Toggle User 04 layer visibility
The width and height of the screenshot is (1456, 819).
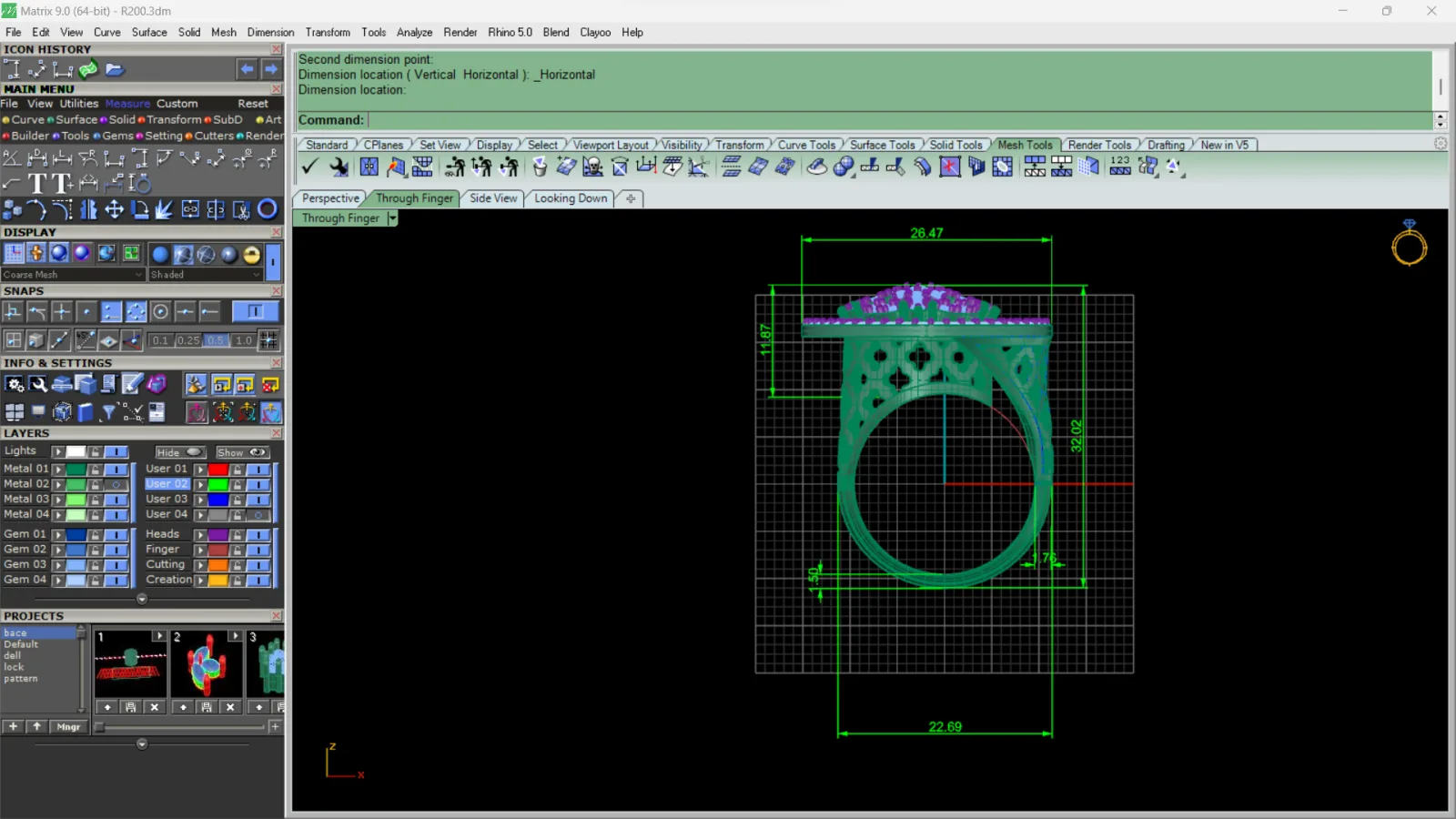(x=258, y=515)
